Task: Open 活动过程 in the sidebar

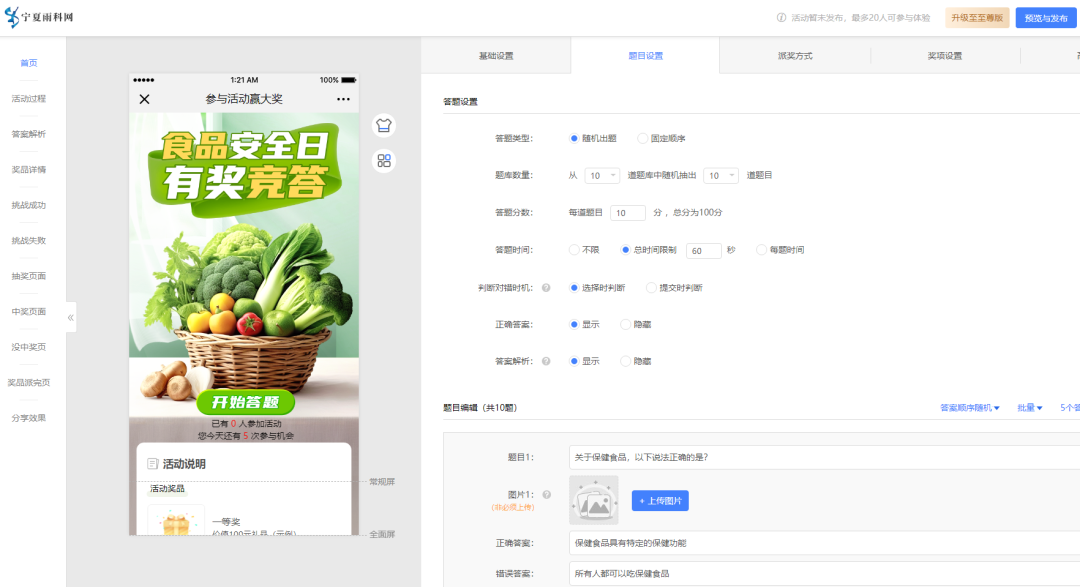Action: (x=29, y=99)
